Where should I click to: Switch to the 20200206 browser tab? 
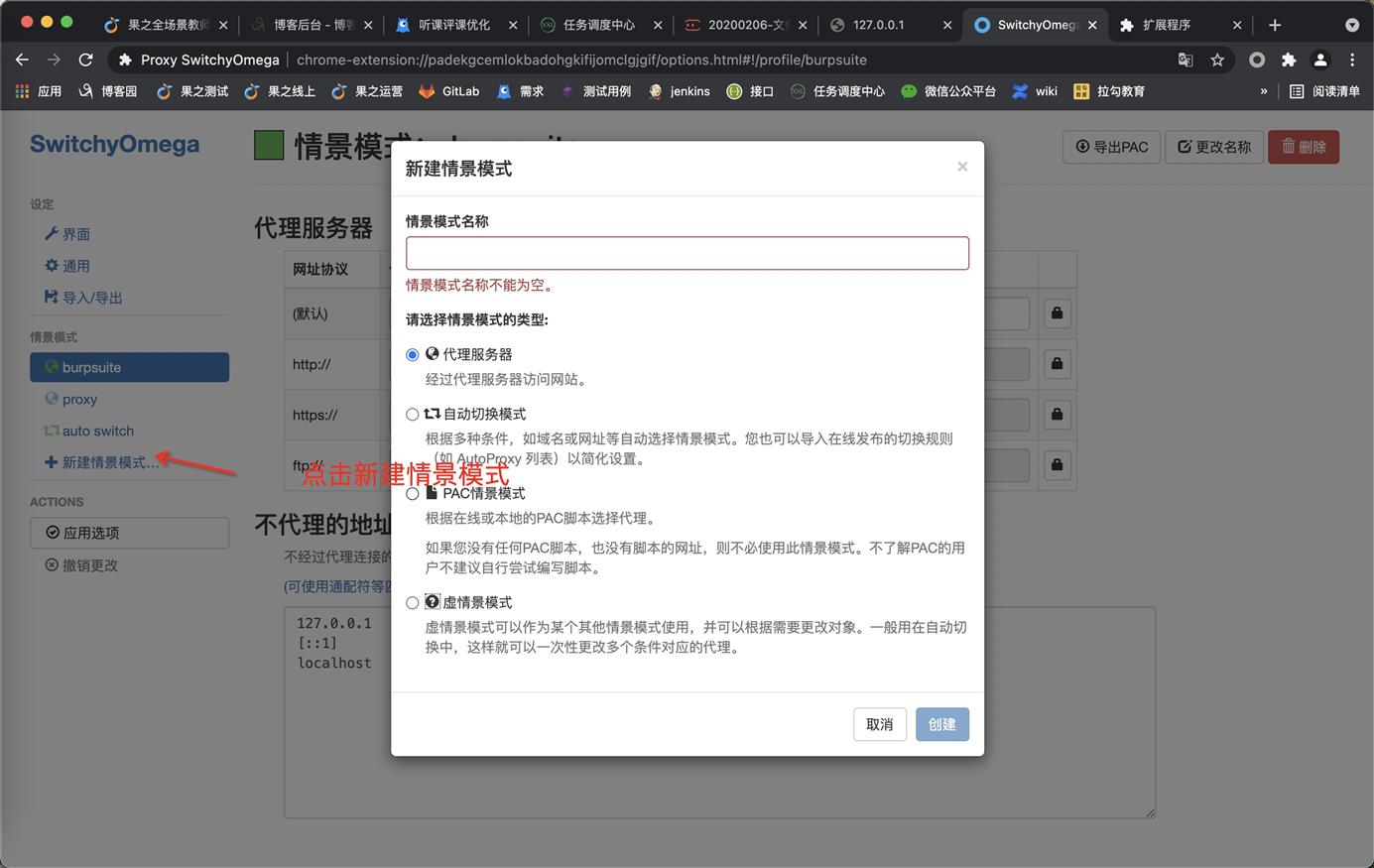(746, 25)
